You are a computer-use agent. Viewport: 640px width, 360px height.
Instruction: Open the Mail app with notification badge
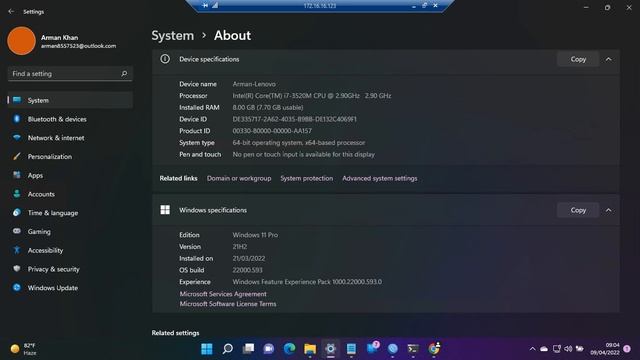click(x=372, y=348)
